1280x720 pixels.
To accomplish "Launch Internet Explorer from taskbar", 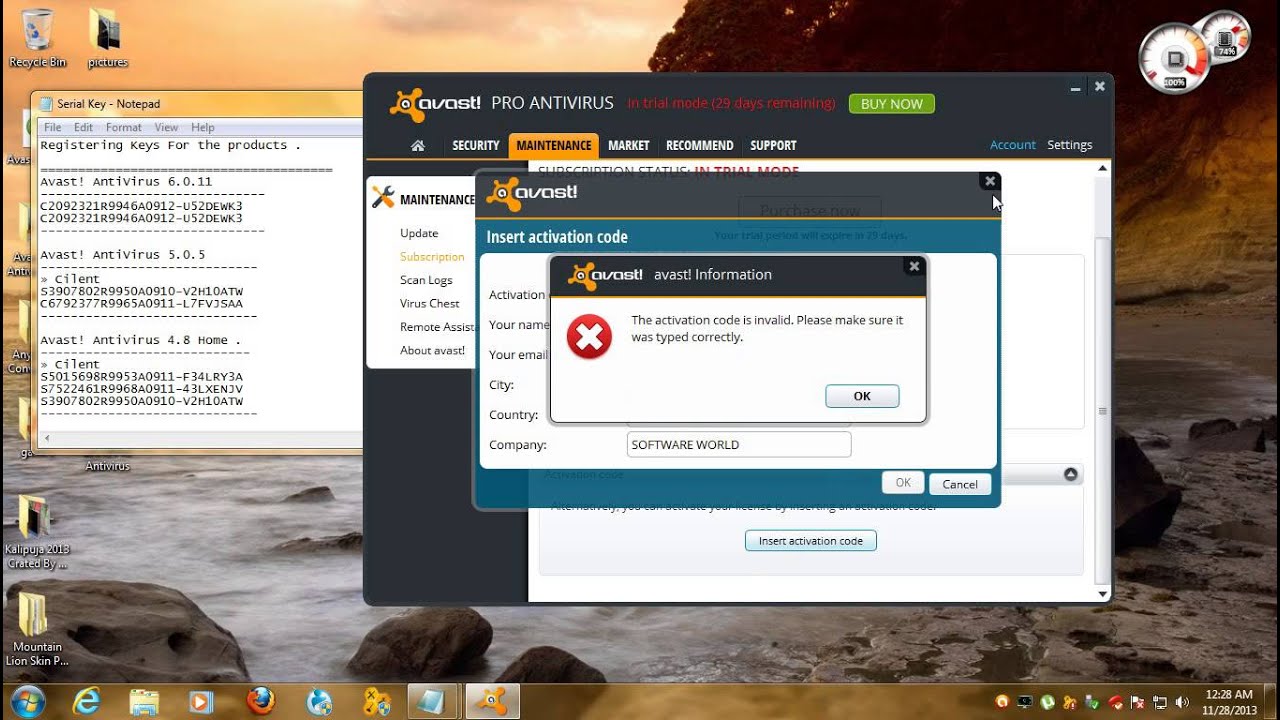I will coord(86,701).
